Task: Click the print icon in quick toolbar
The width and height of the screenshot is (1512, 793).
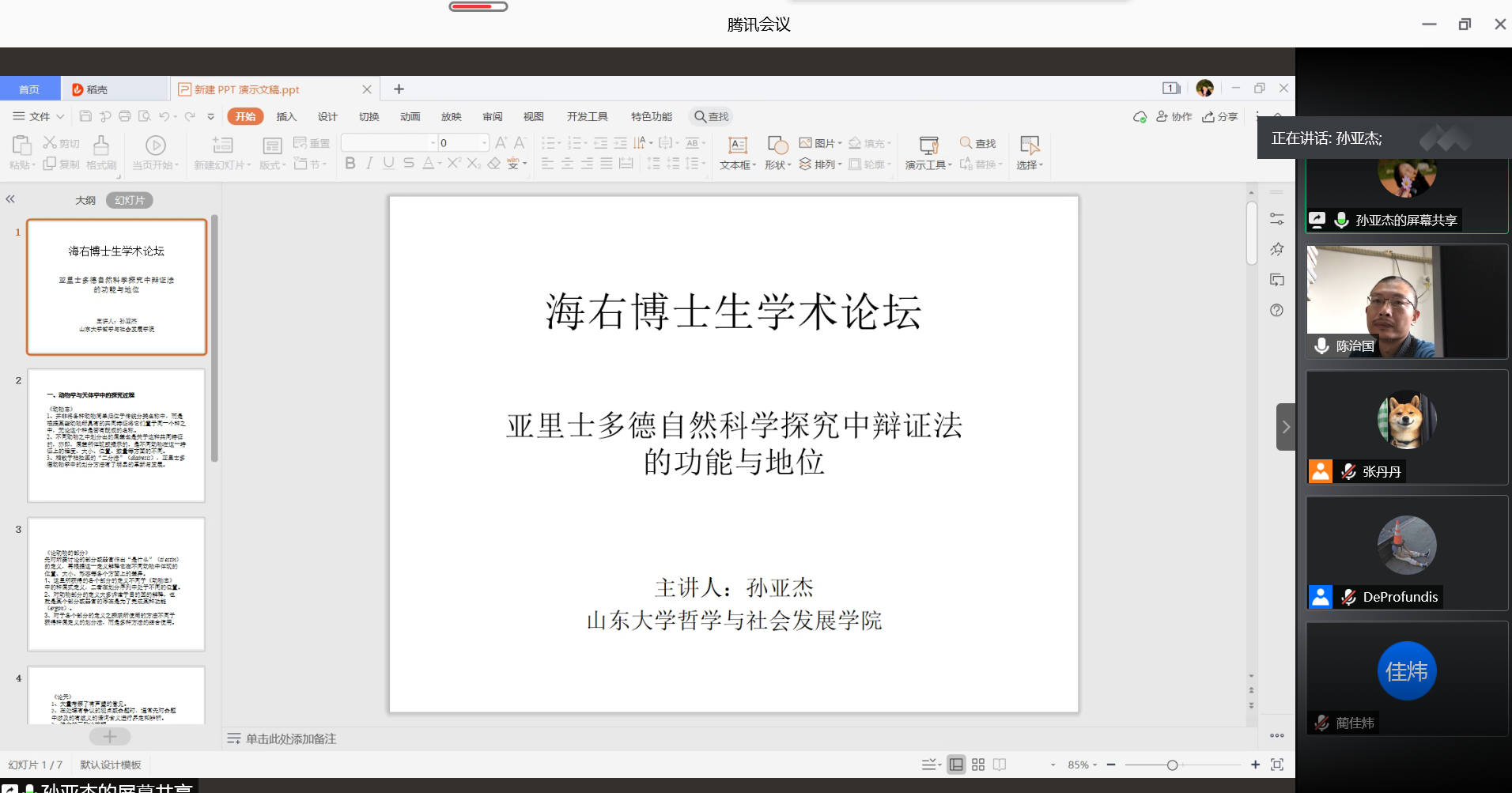Action: click(125, 116)
